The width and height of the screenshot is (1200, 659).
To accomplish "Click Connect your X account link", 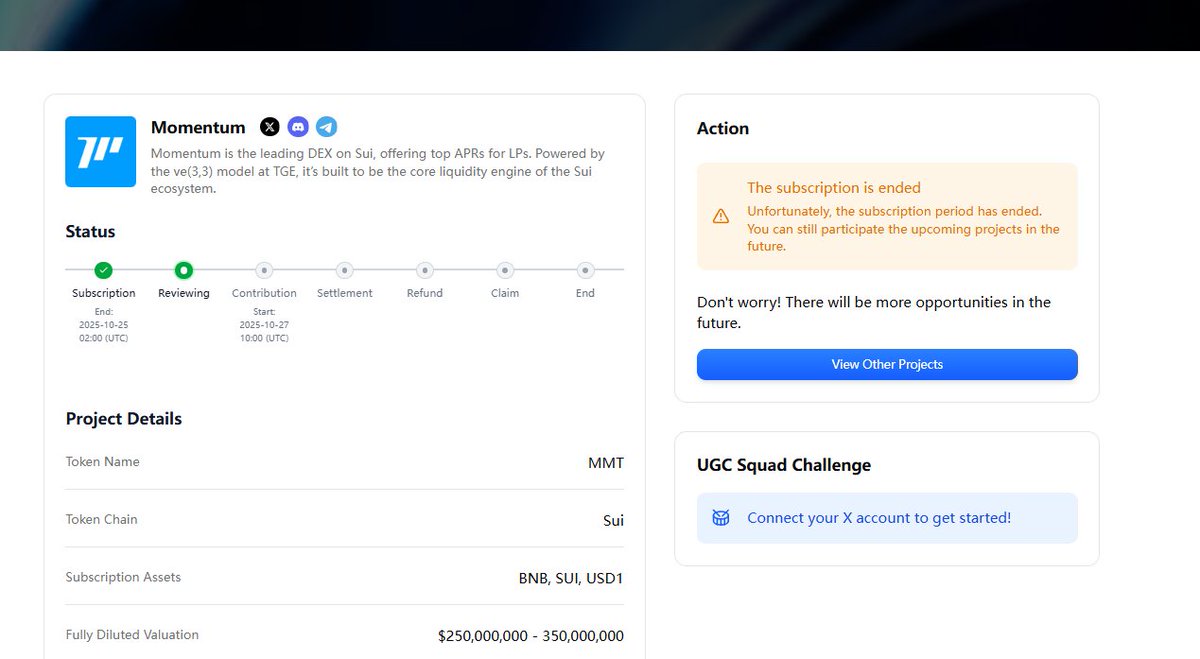I will pos(879,518).
